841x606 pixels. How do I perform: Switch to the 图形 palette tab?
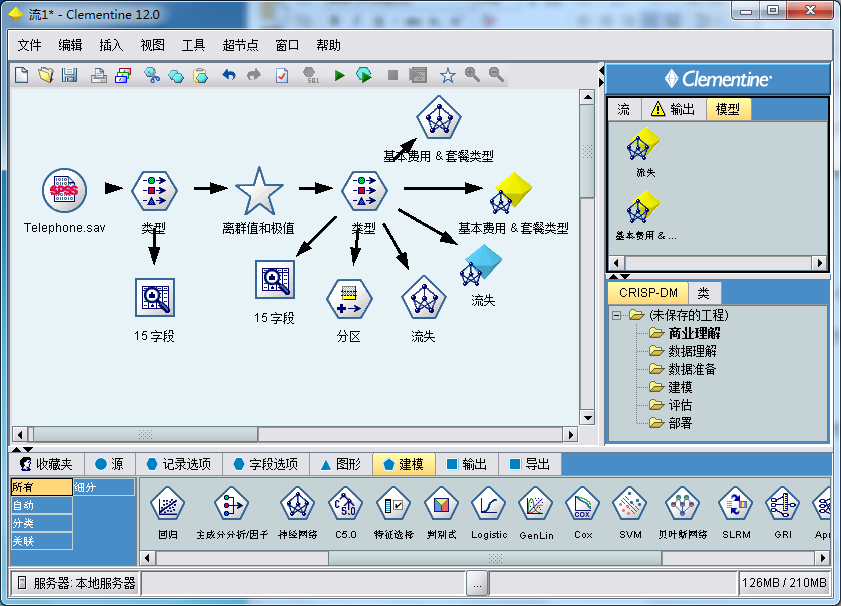[x=341, y=464]
